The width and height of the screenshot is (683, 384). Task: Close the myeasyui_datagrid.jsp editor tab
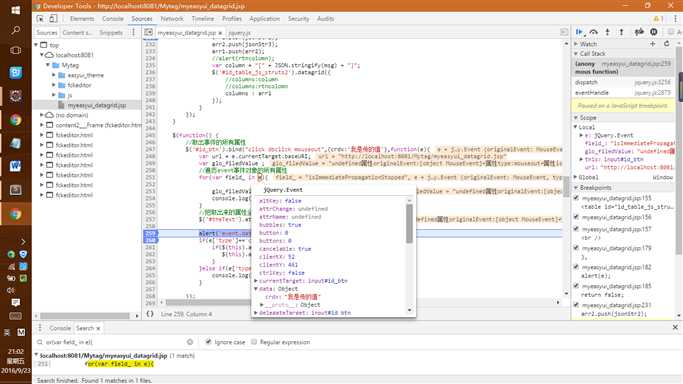pyautogui.click(x=220, y=33)
